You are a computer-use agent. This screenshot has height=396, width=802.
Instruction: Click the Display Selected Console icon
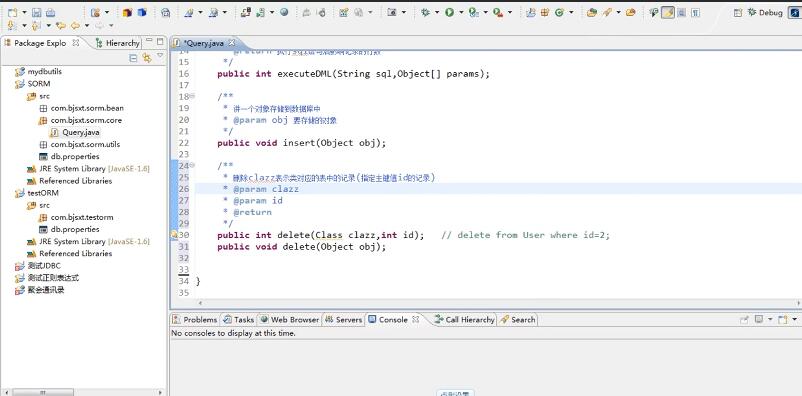(759, 319)
